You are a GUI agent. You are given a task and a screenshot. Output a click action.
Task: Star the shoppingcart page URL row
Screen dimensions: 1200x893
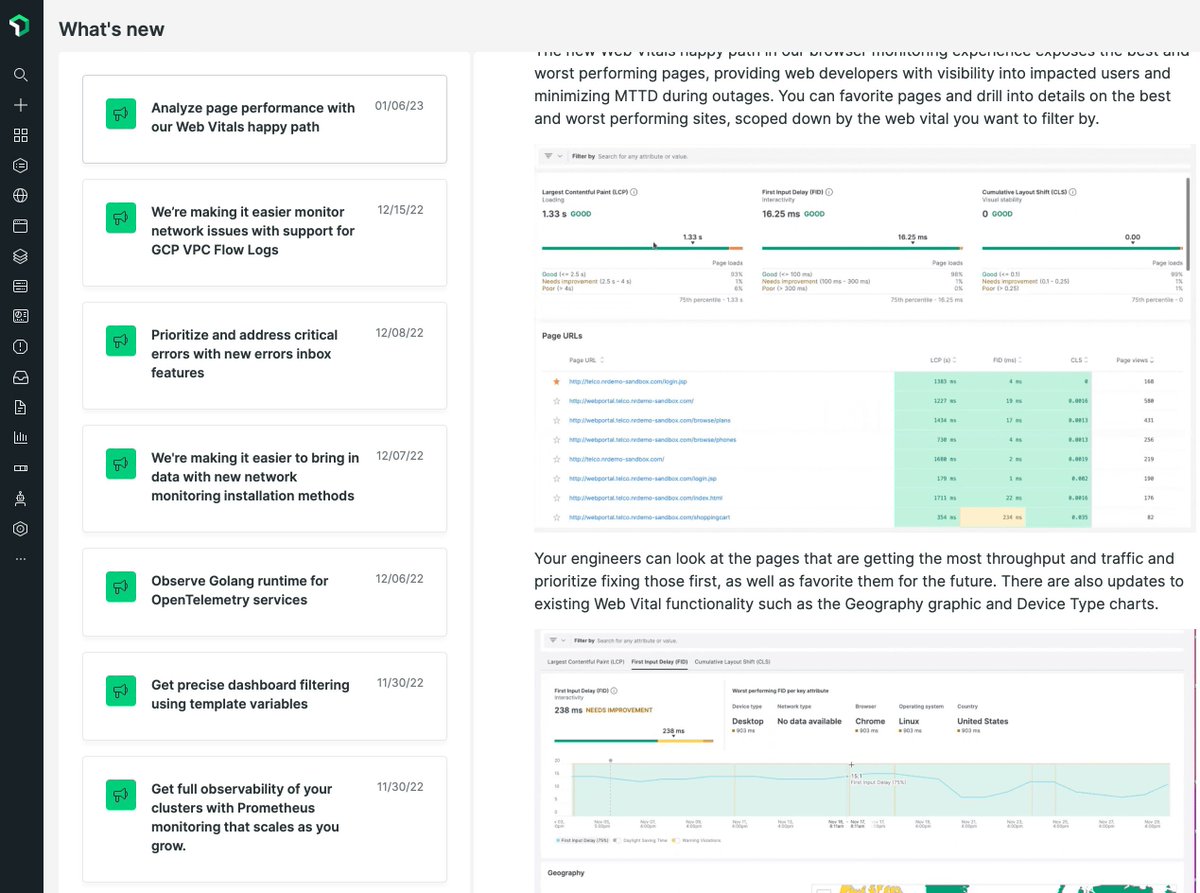coord(556,517)
